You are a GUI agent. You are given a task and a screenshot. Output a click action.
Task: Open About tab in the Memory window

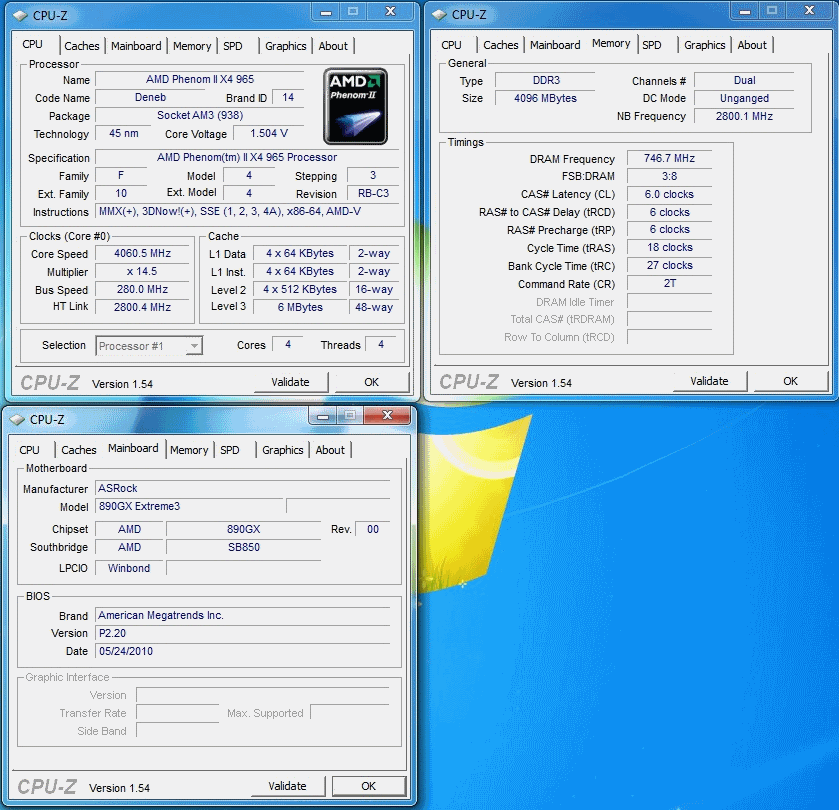(752, 45)
